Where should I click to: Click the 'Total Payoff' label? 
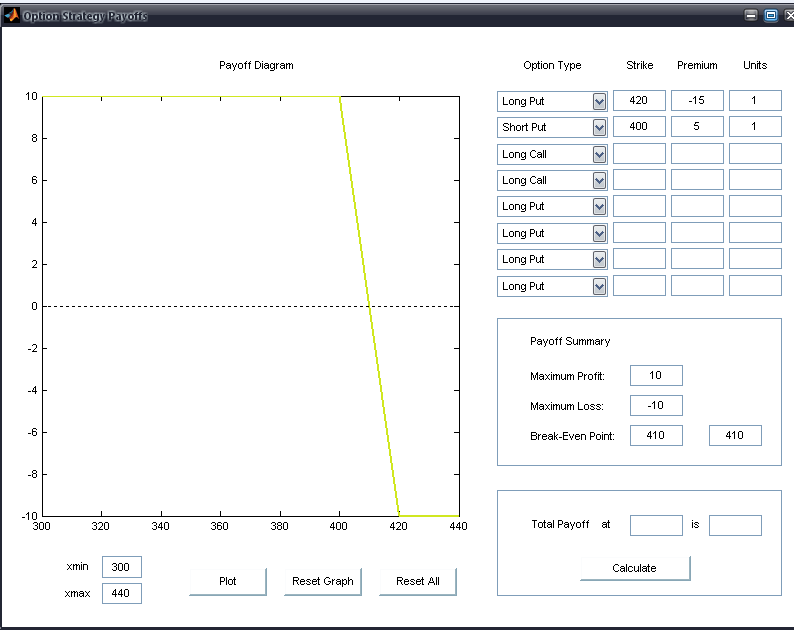(560, 524)
